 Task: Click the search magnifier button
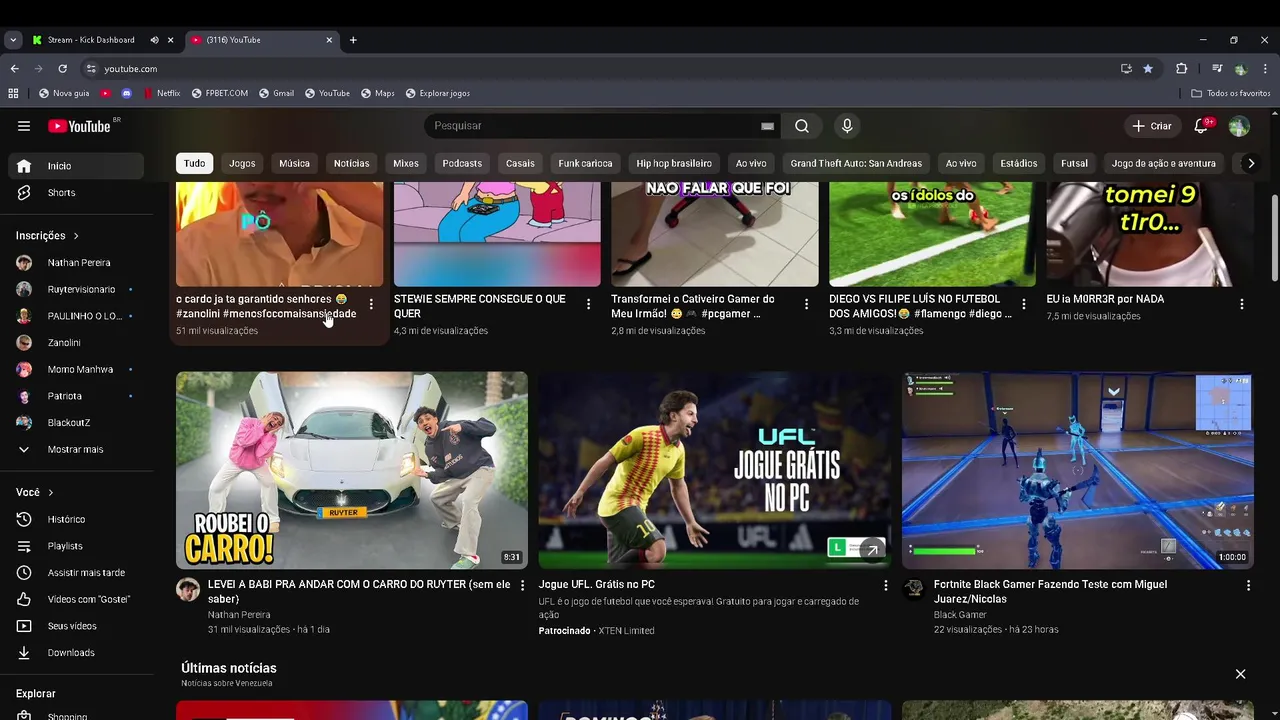coord(802,126)
